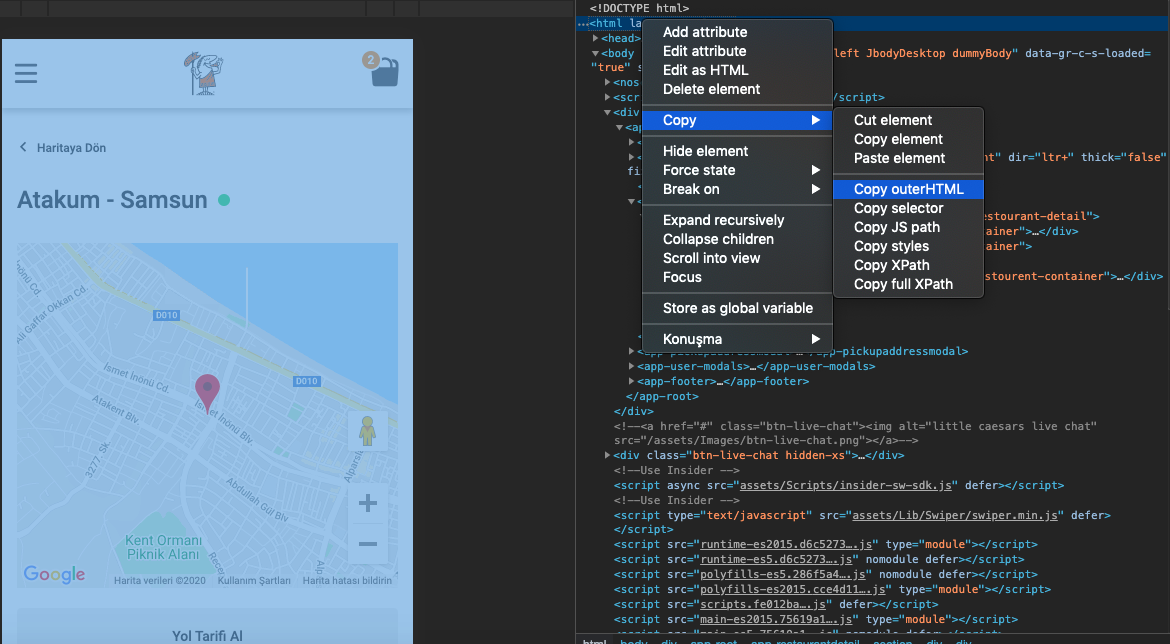Select Hide element
Image resolution: width=1170 pixels, height=644 pixels.
(x=737, y=151)
